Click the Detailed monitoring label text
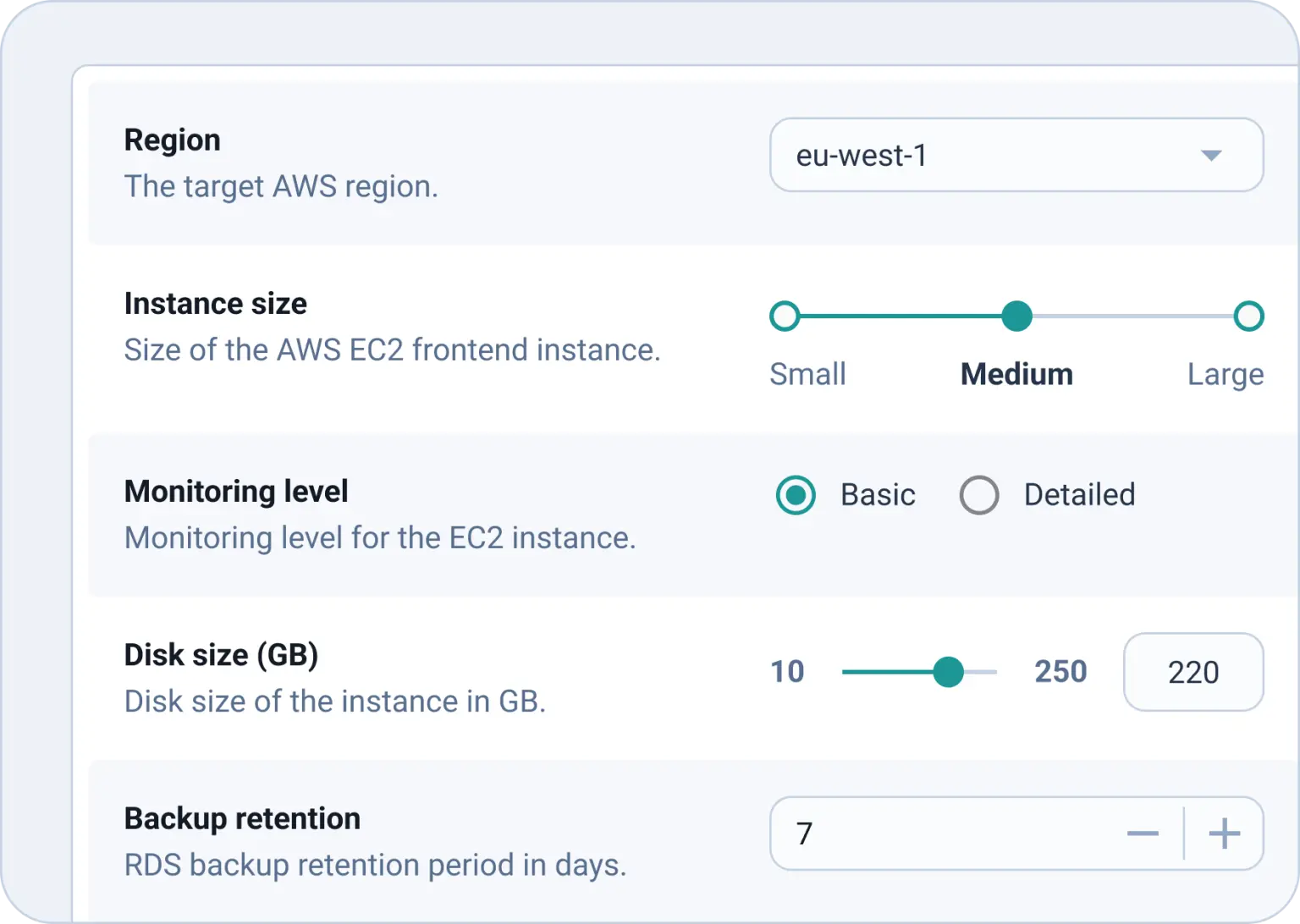The width and height of the screenshot is (1300, 924). (x=1079, y=495)
